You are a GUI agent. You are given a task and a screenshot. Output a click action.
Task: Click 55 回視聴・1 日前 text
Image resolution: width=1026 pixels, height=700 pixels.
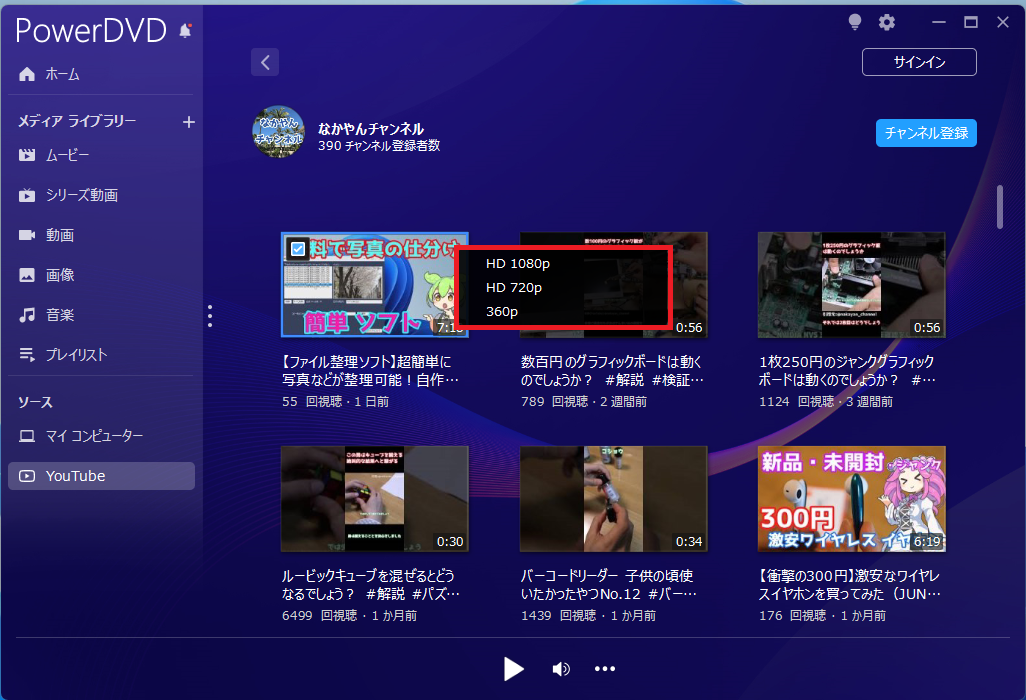(336, 402)
